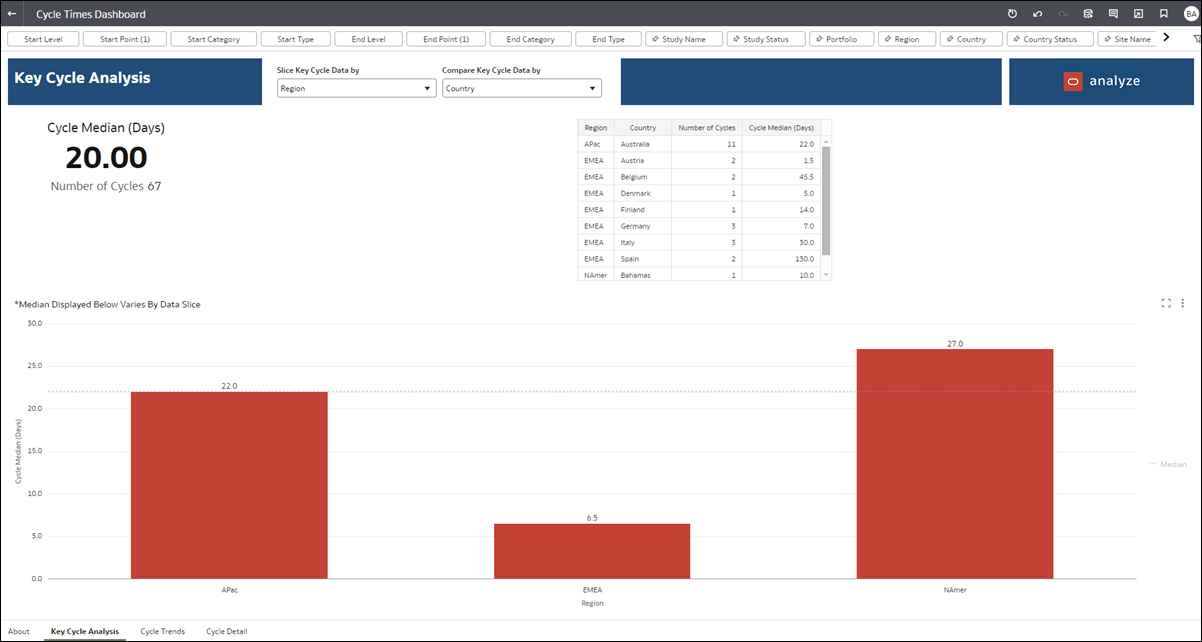Expand the chart to fullscreen view
The image size is (1202, 642).
(1165, 302)
